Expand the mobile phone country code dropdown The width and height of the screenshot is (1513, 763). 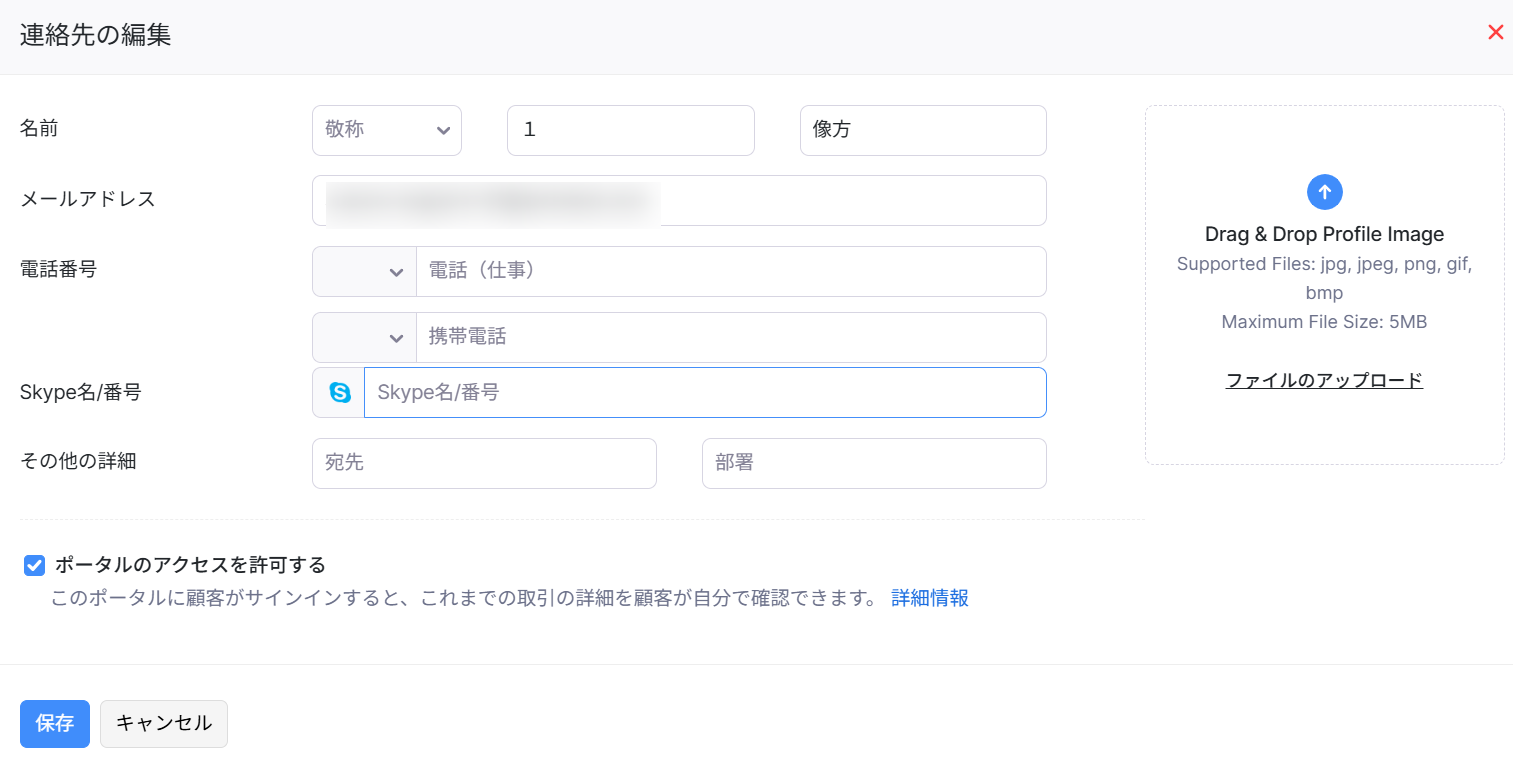click(x=365, y=338)
